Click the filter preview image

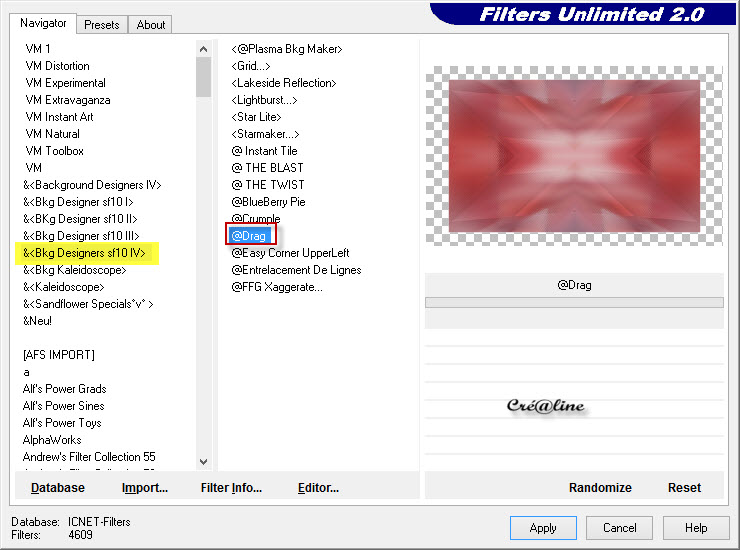coord(574,156)
